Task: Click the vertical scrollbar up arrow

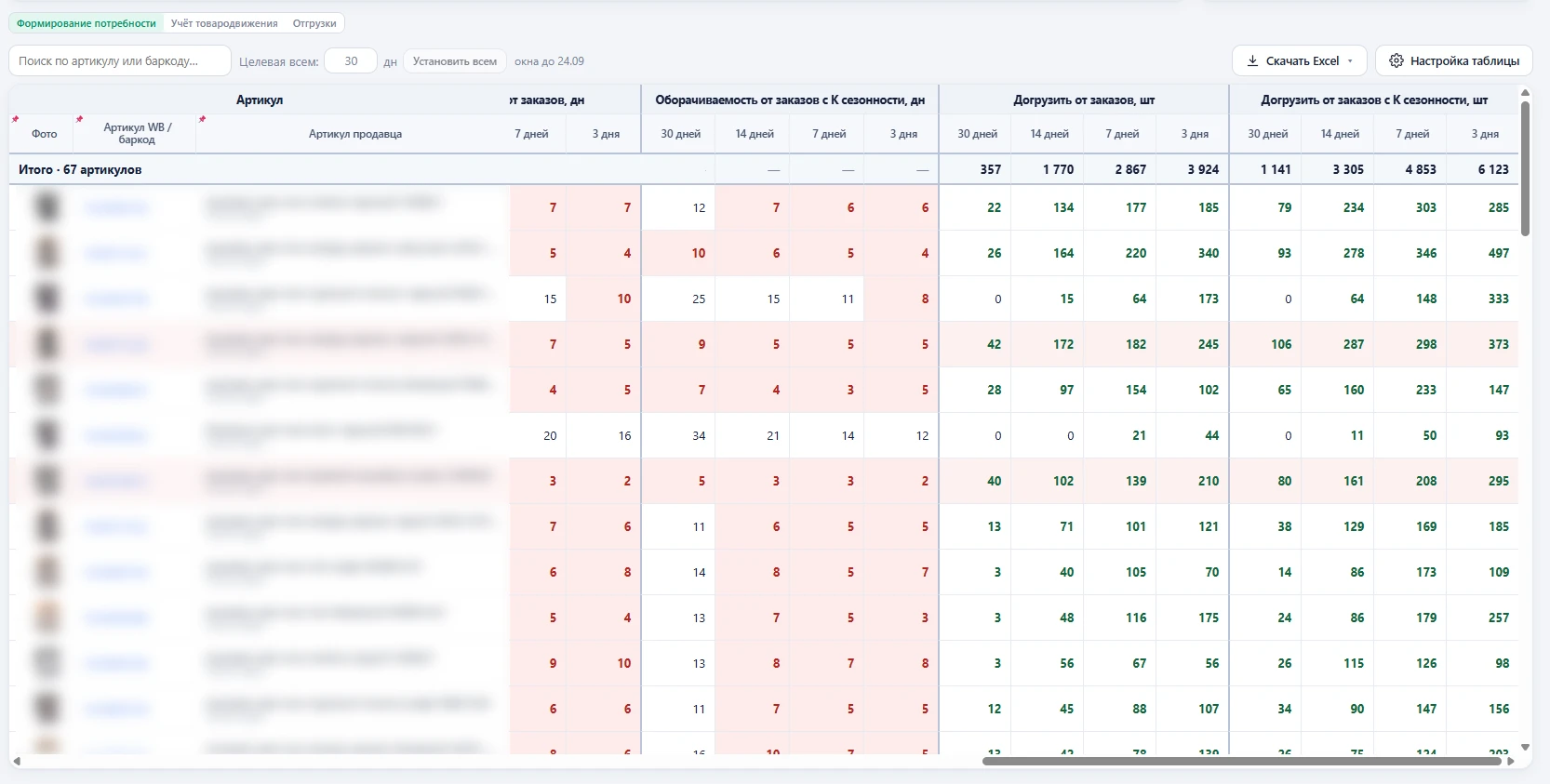Action: point(1525,93)
